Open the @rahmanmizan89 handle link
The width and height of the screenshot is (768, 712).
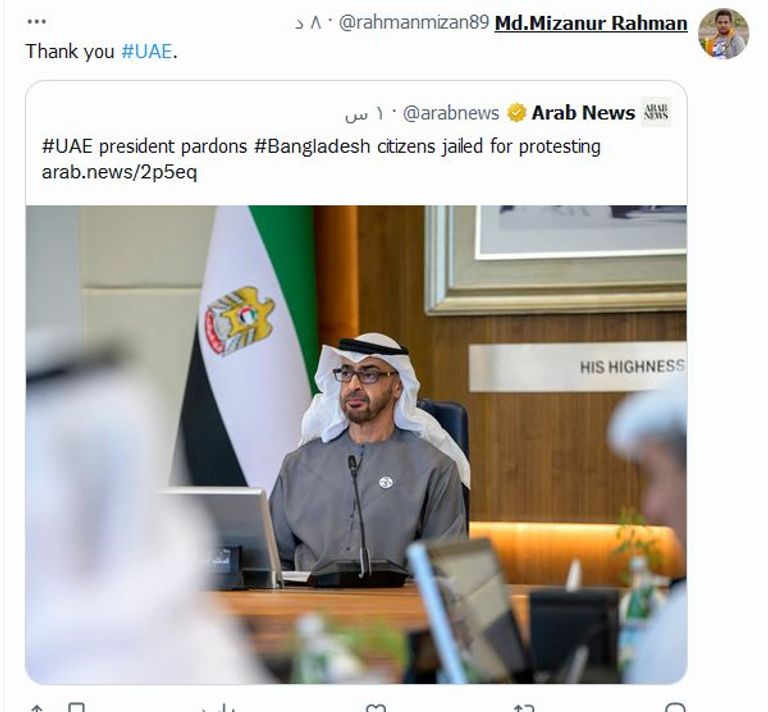coord(414,23)
